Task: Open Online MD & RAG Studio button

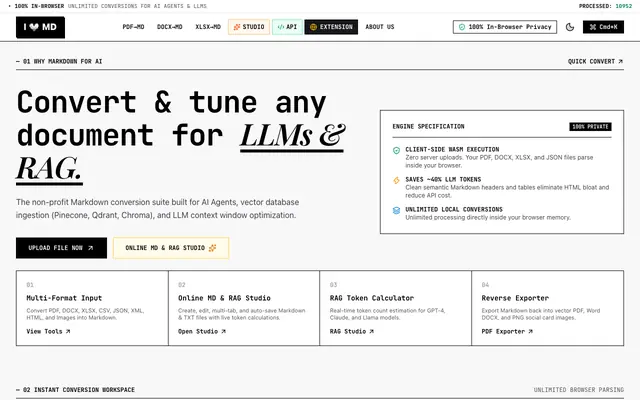Action: point(171,248)
